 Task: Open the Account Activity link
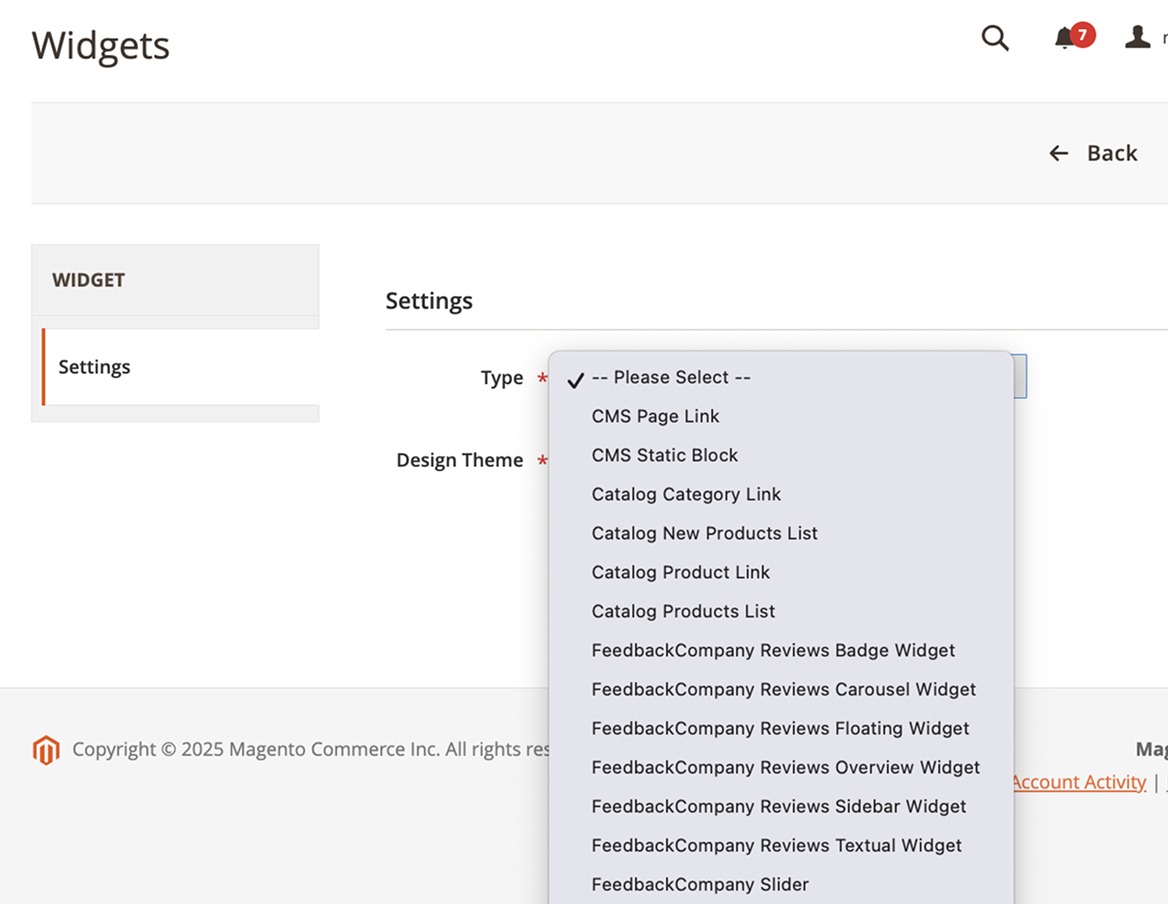pyautogui.click(x=1079, y=782)
